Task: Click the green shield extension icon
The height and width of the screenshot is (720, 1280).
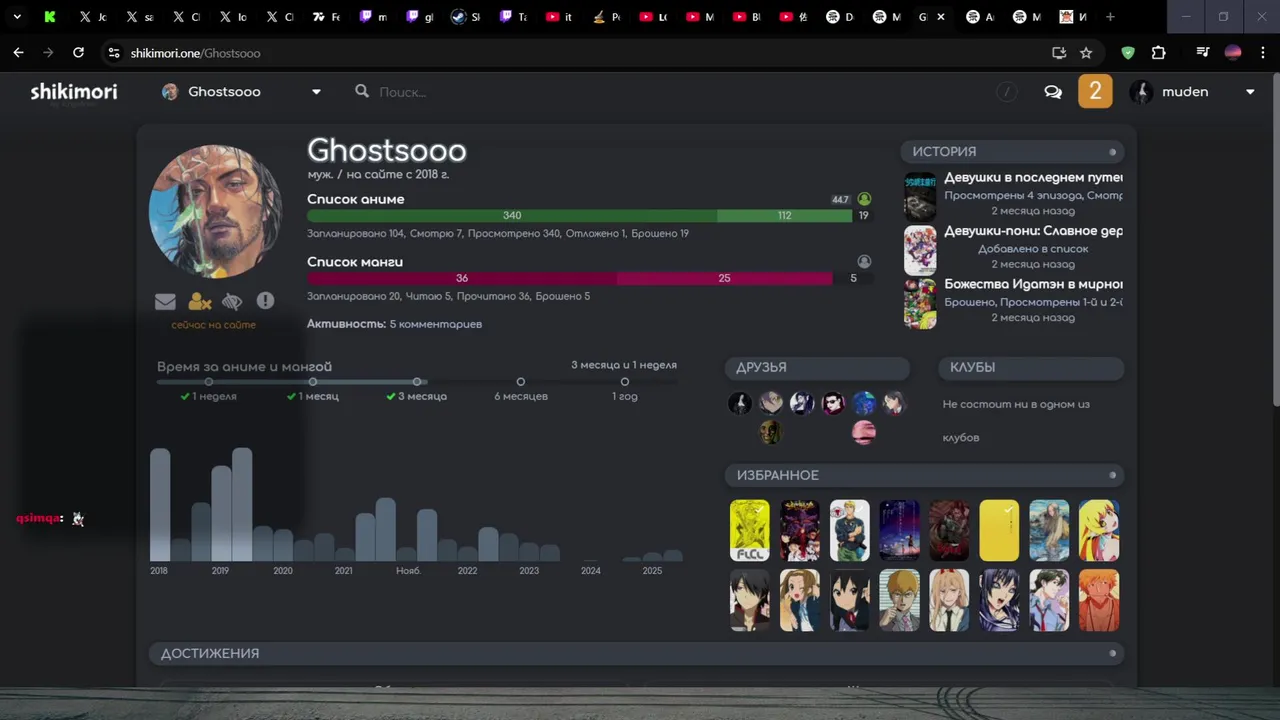Action: (1128, 53)
